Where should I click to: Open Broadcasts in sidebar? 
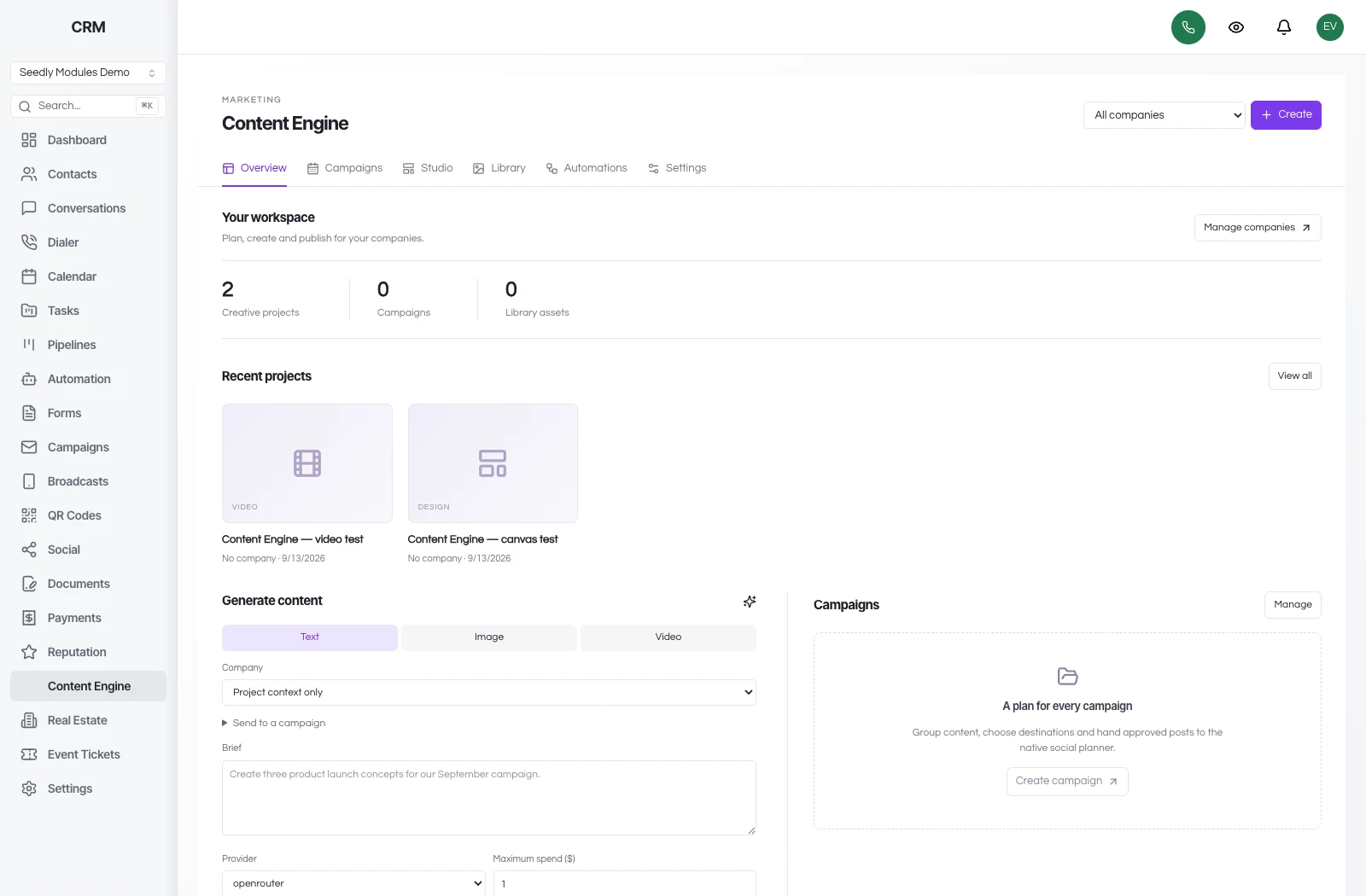88,481
